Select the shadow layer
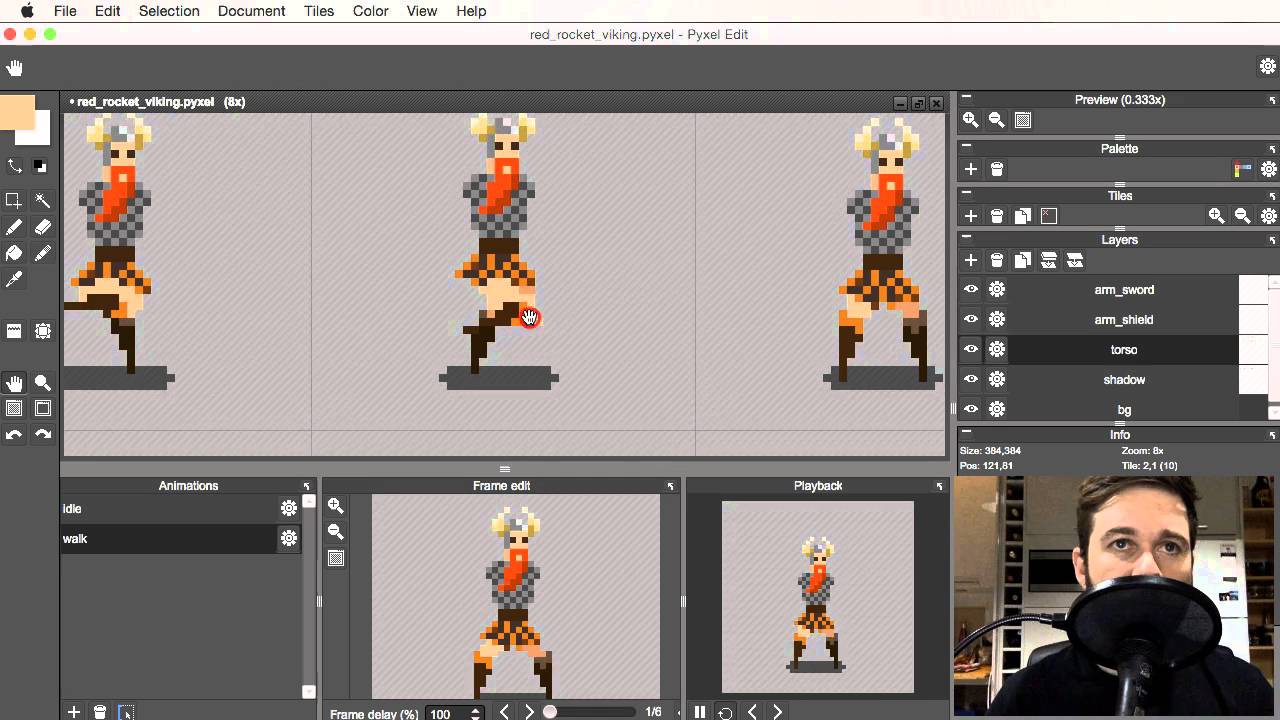 1124,380
